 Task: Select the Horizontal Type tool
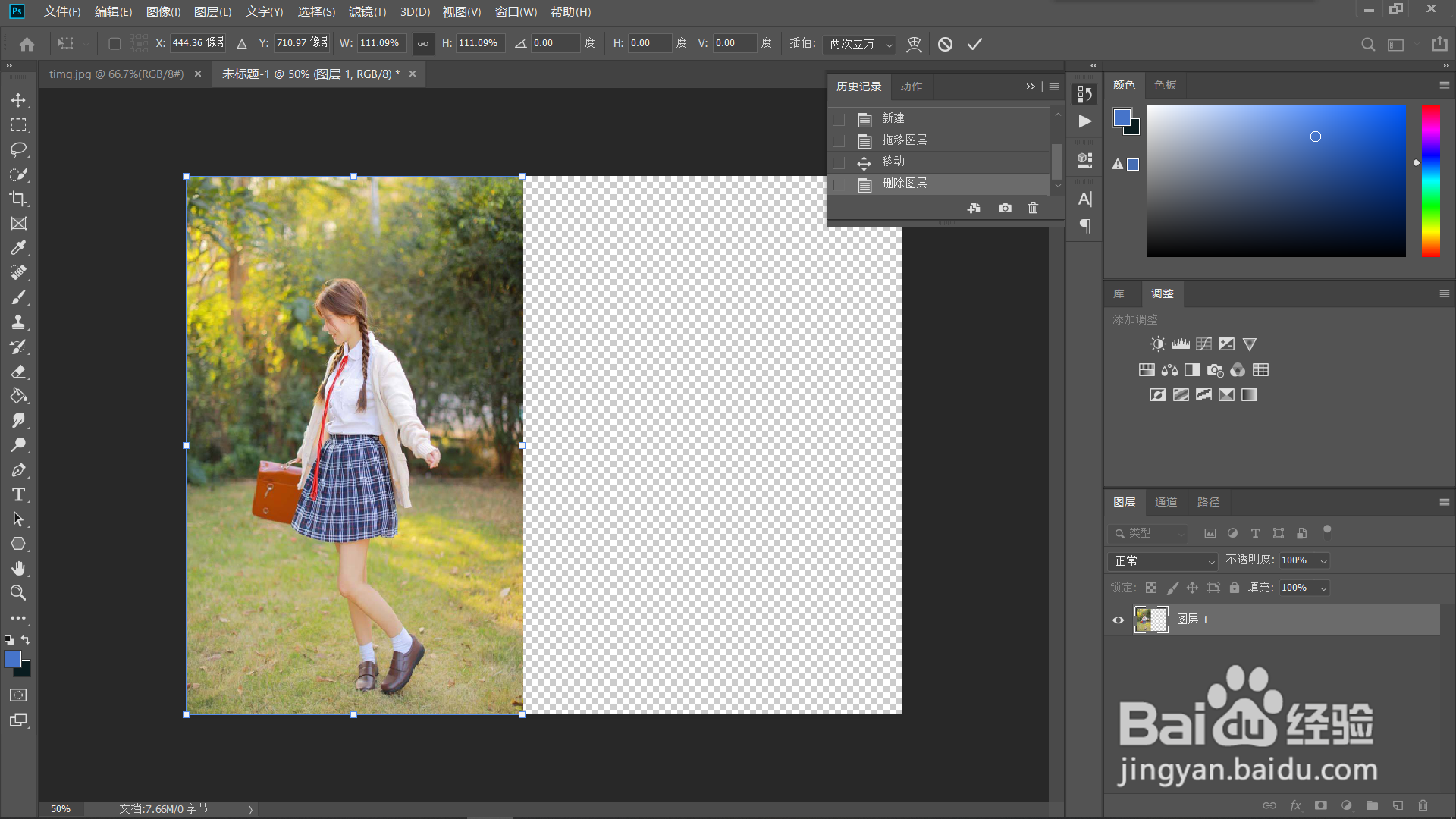pos(18,494)
